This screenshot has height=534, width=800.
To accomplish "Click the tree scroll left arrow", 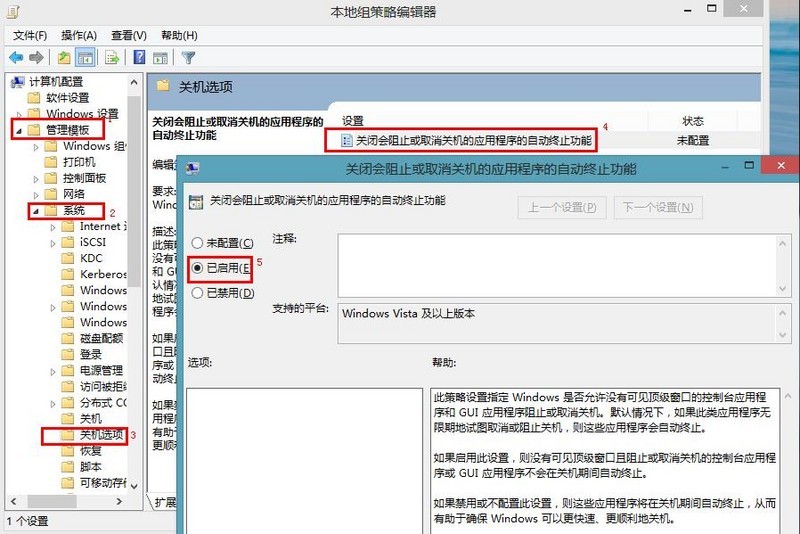I will pyautogui.click(x=14, y=501).
